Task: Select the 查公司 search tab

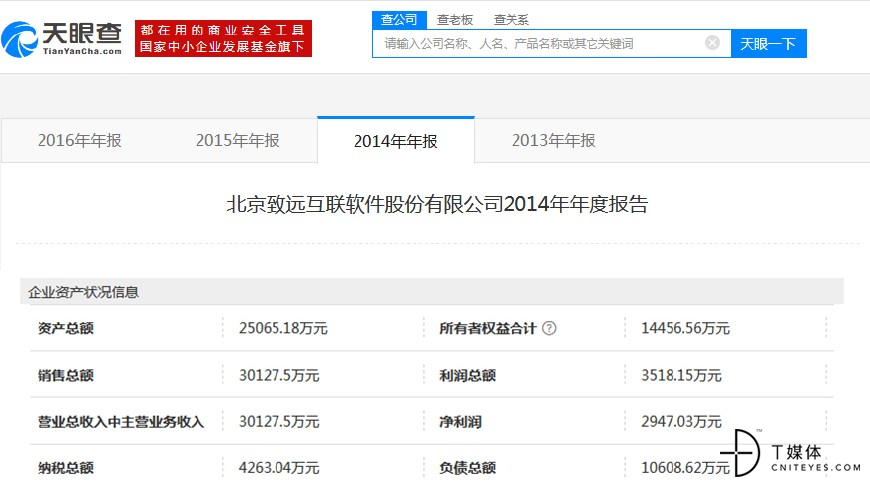Action: pos(399,20)
